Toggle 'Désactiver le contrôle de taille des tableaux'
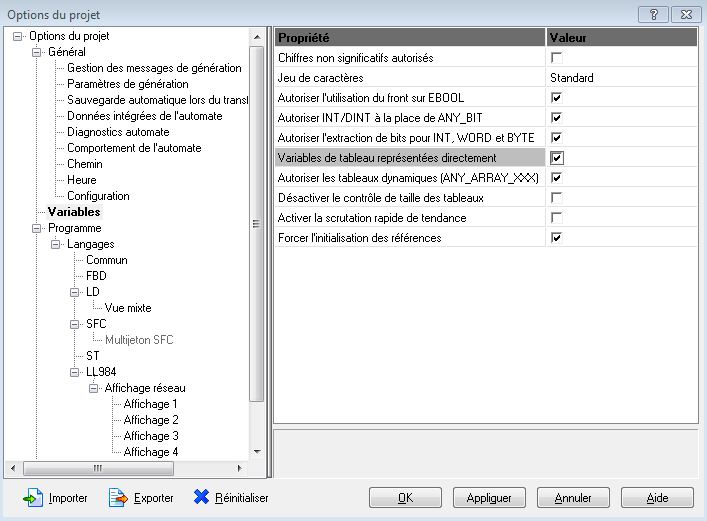Viewport: 707px width, 521px height. click(557, 198)
